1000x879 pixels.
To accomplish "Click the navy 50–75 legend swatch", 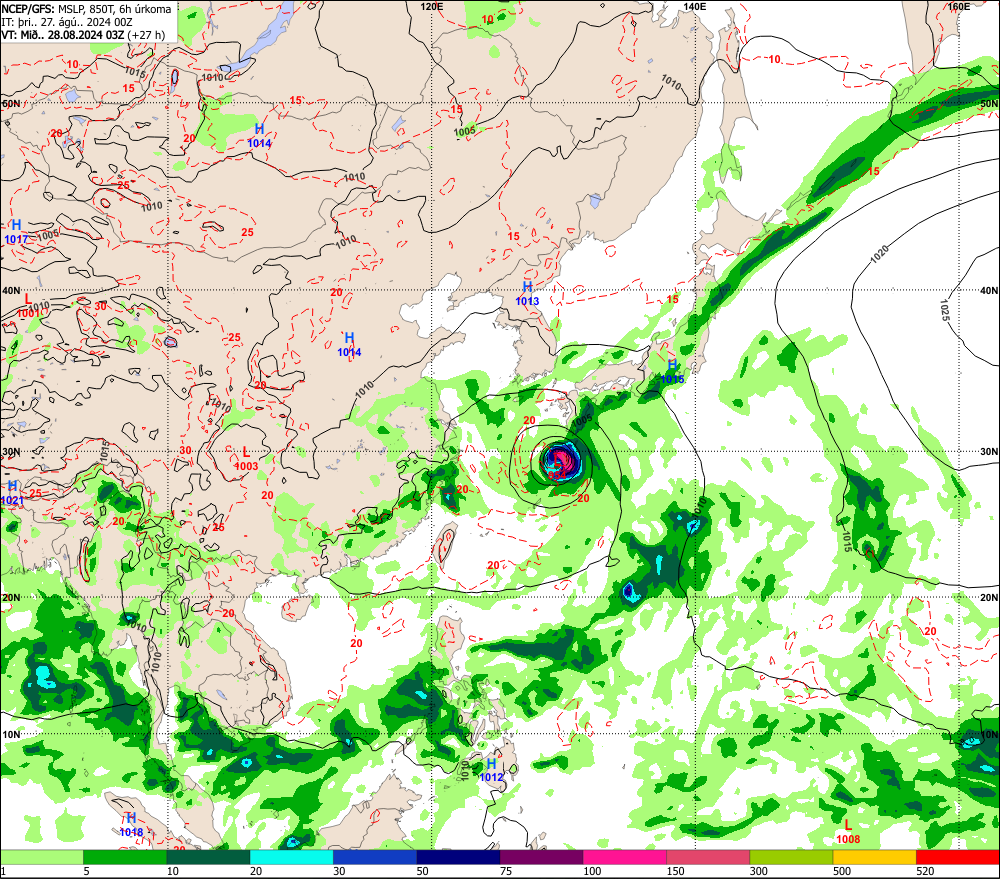I will tap(458, 857).
